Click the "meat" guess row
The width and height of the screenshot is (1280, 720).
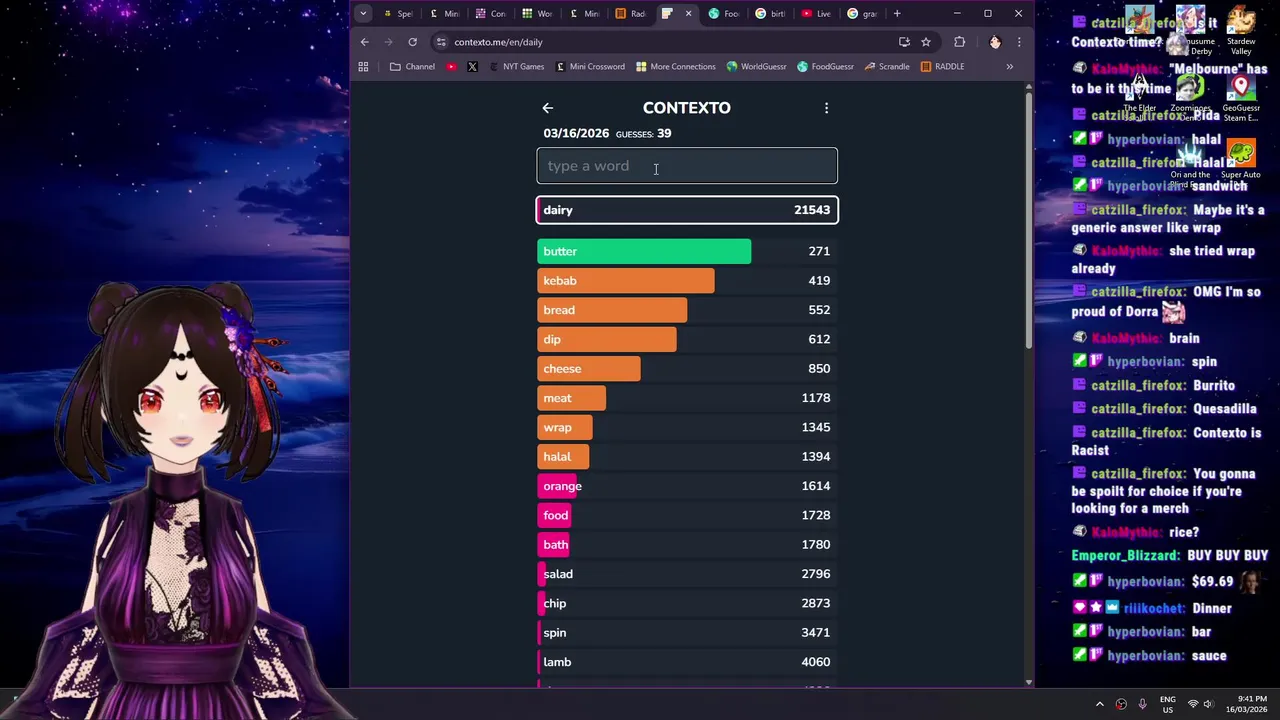(687, 398)
